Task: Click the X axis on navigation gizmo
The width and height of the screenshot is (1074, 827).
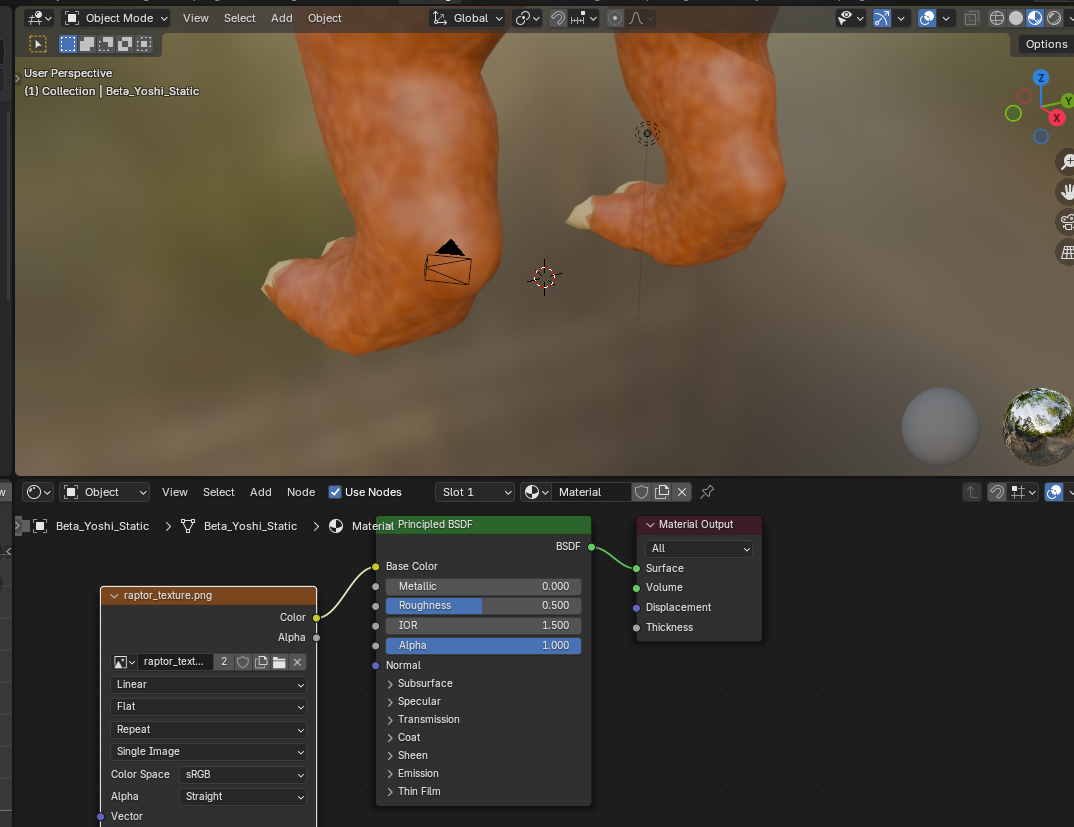Action: [1057, 118]
